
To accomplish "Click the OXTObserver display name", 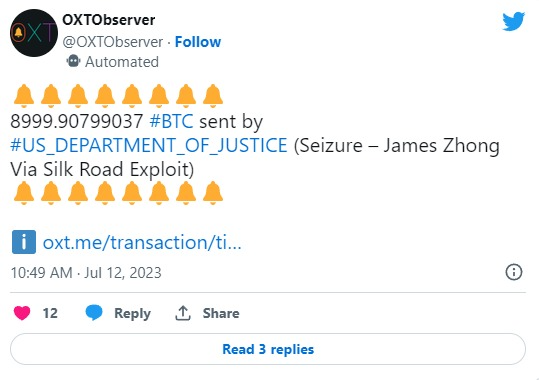I will click(109, 20).
